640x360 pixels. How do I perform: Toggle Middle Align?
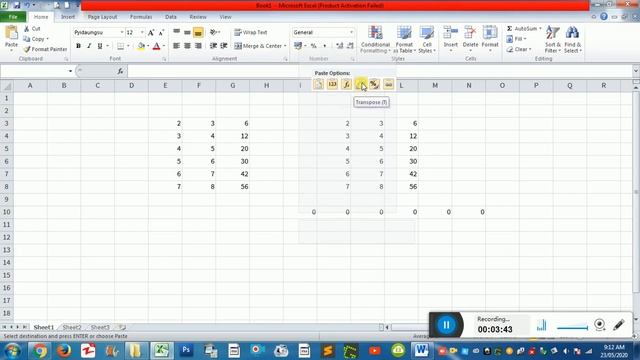click(187, 32)
